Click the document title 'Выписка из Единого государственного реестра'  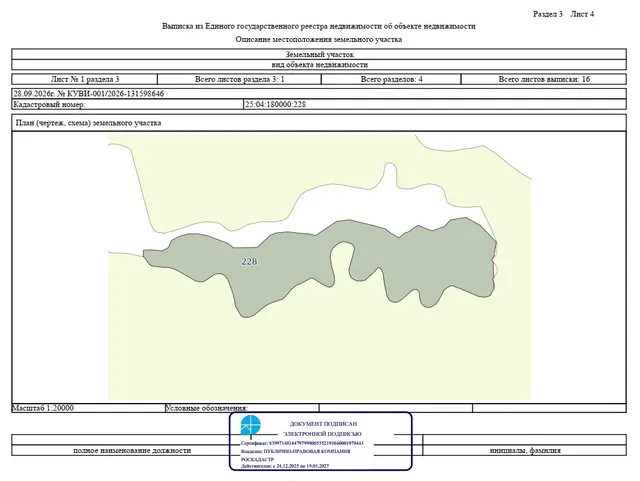pos(319,26)
